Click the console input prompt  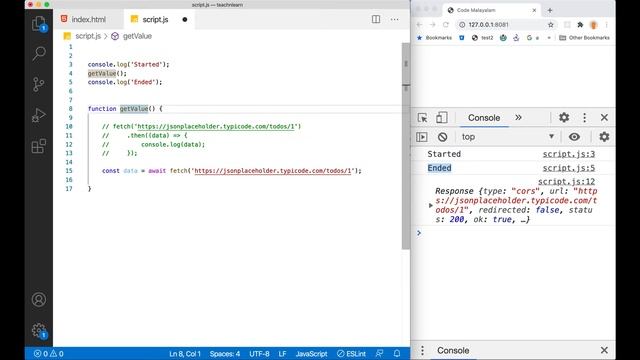514,233
